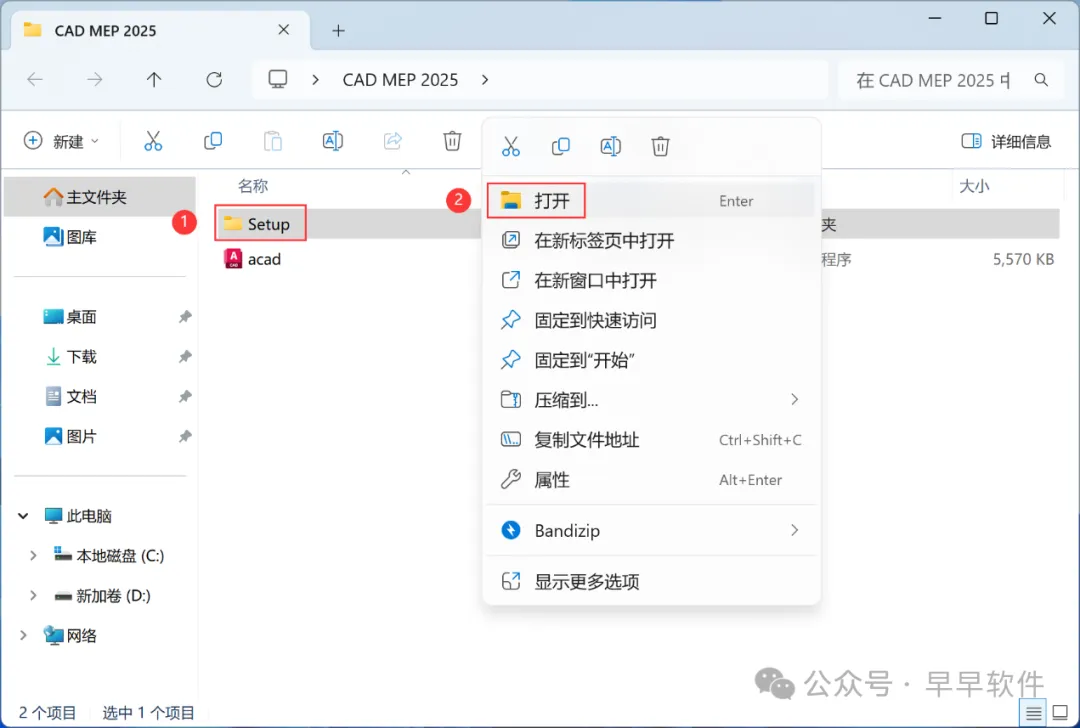The width and height of the screenshot is (1080, 728).
Task: Click the Paste icon in the toolbar
Action: [x=273, y=141]
